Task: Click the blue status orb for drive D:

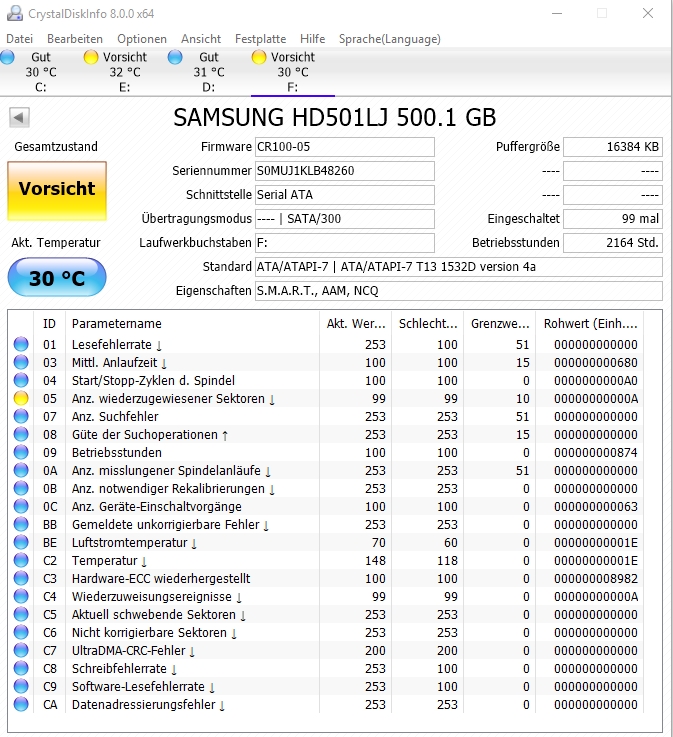Action: (x=175, y=57)
